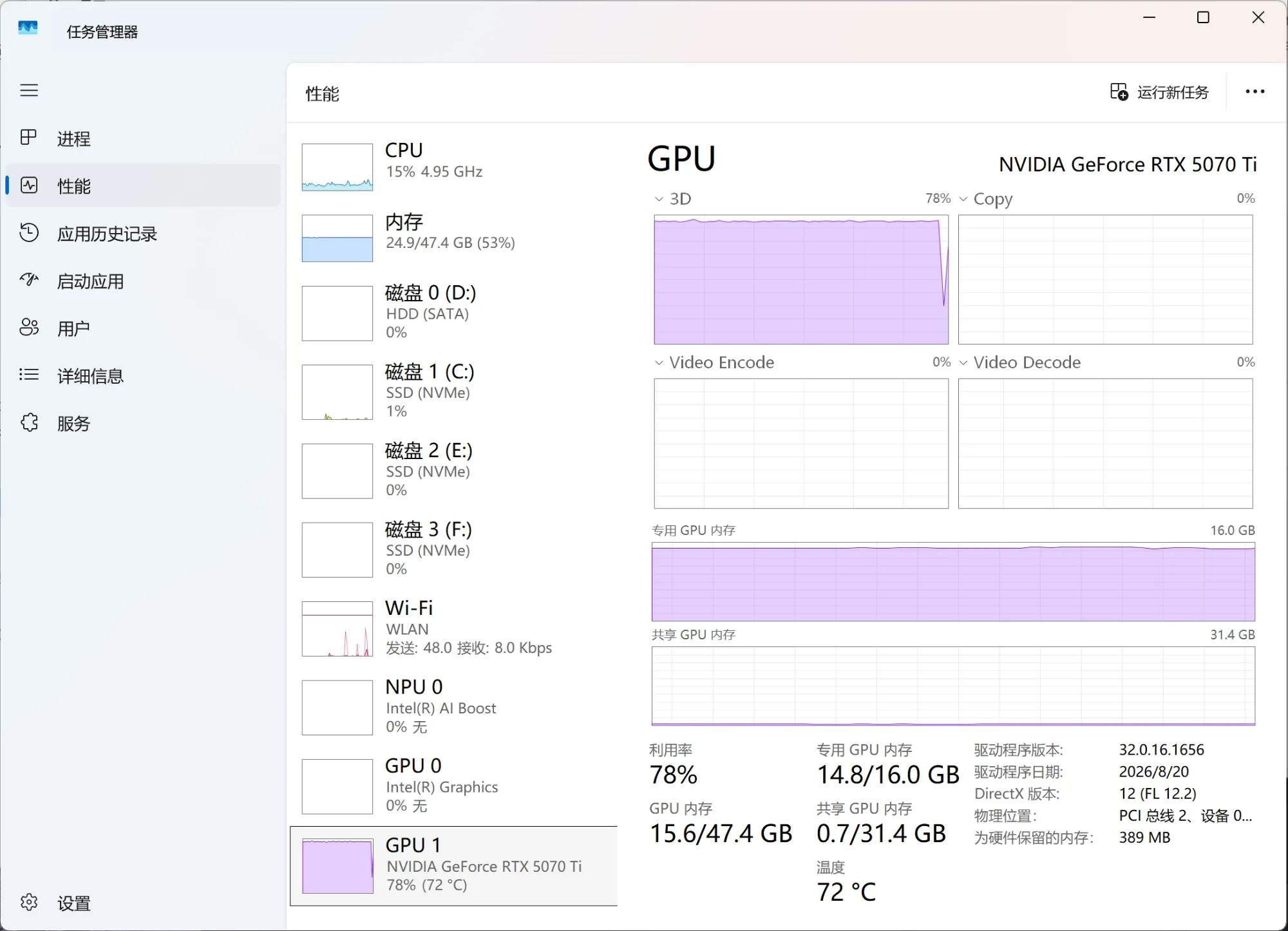Screen dimensions: 1288x931
Task: Open the 详细信息 page
Action: pyautogui.click(x=143, y=375)
